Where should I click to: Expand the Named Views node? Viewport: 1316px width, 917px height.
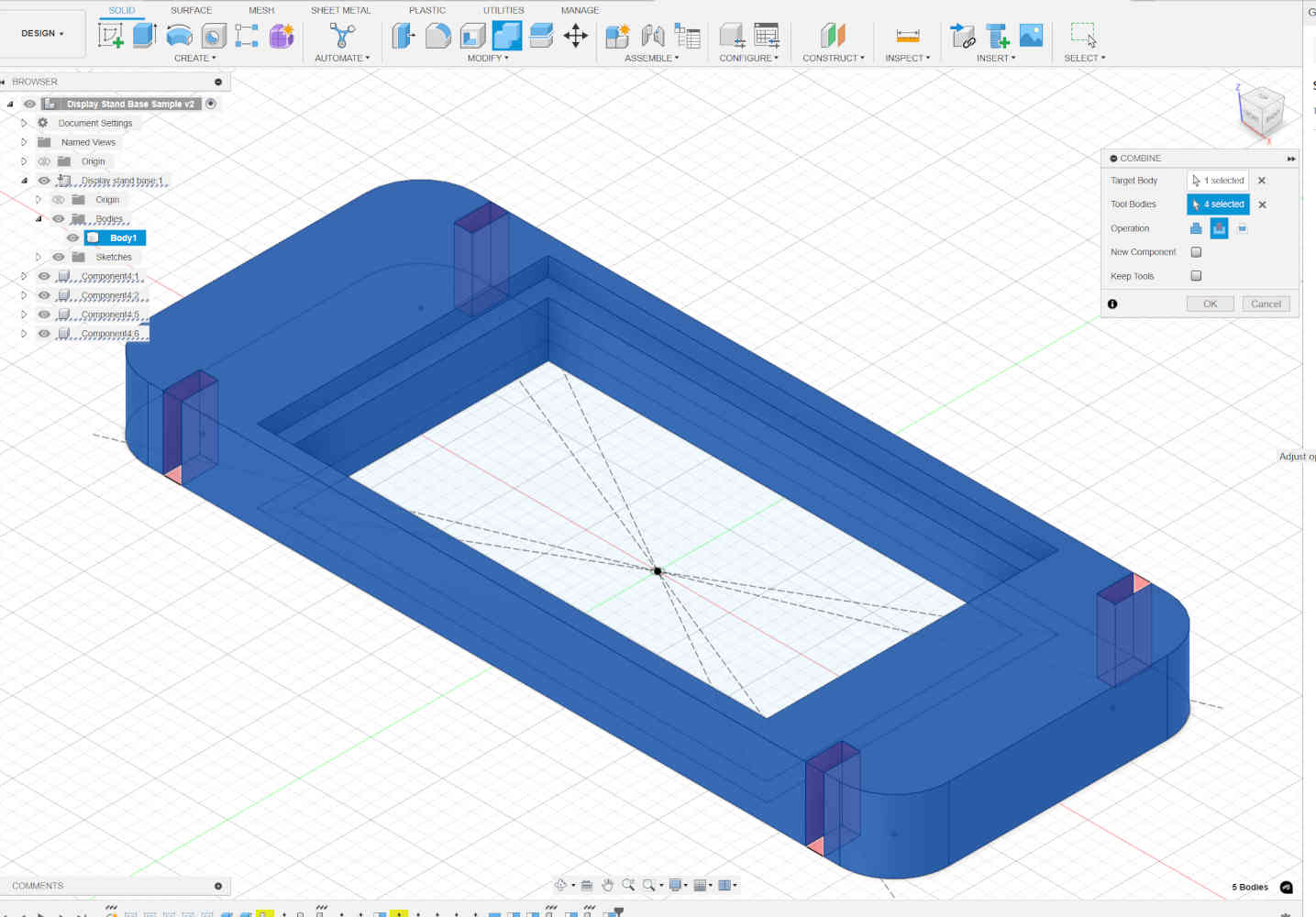[x=24, y=142]
